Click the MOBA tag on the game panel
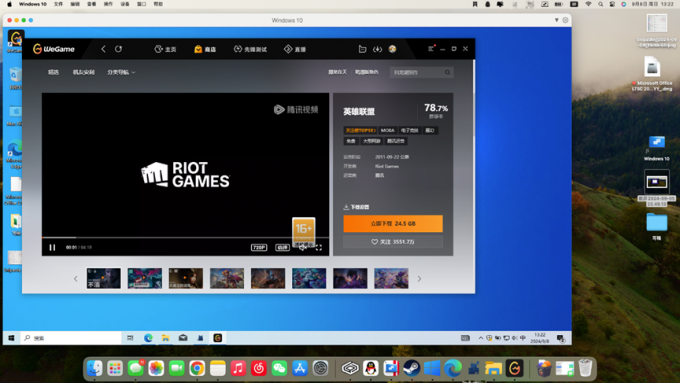 (388, 130)
